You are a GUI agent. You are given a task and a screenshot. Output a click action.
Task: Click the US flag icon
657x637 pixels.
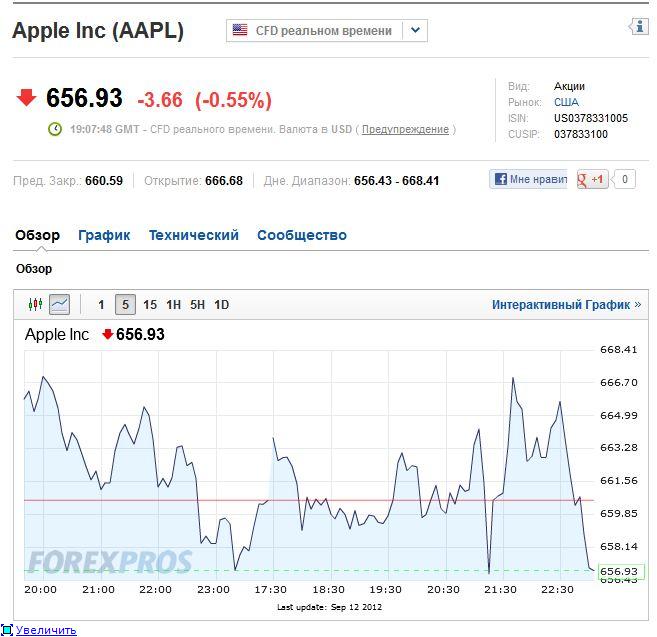[240, 30]
